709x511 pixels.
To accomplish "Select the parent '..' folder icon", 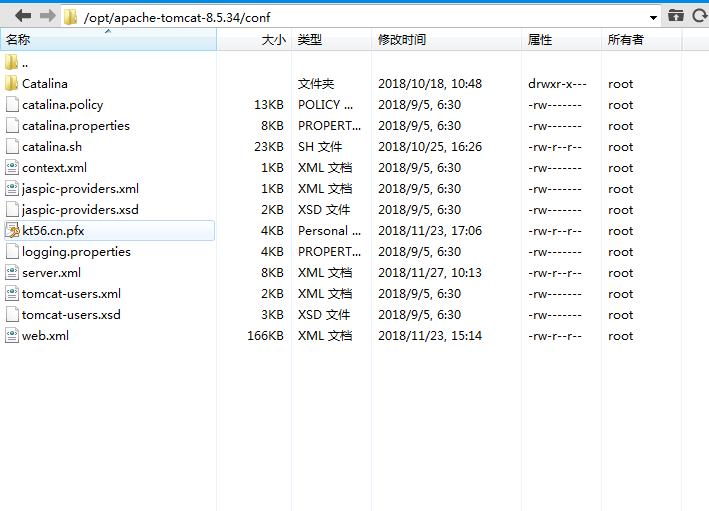I will click(12, 62).
